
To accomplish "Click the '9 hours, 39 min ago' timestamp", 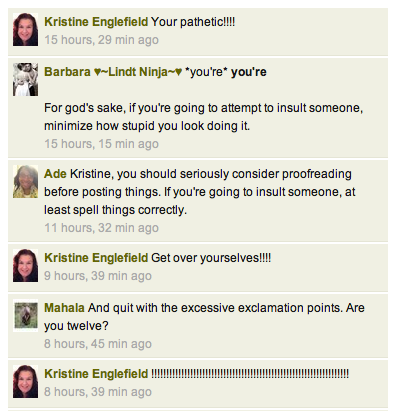I will pyautogui.click(x=98, y=276).
